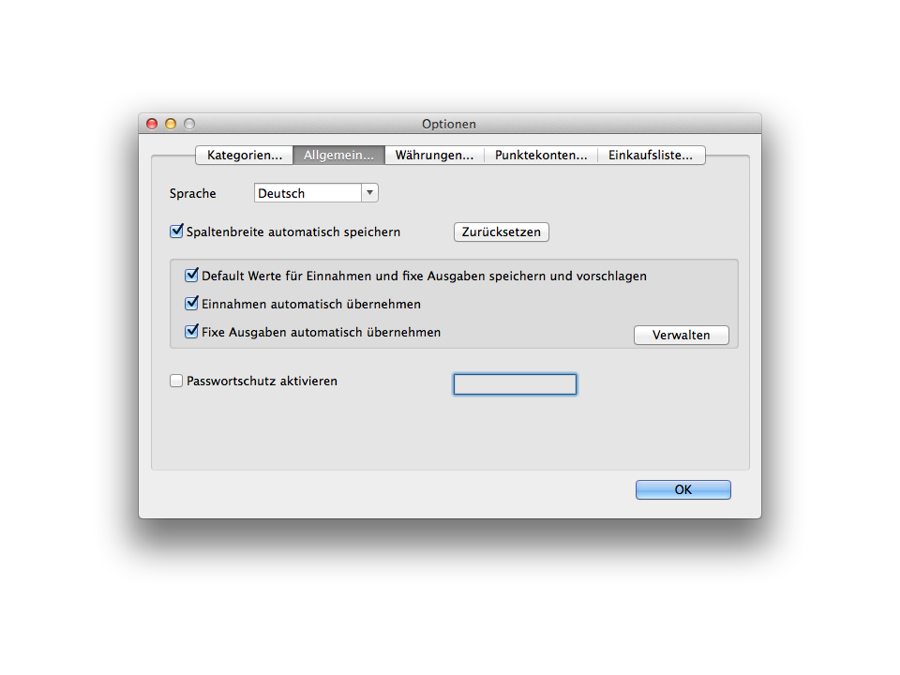Open the Verwalten dialog button

click(x=681, y=335)
